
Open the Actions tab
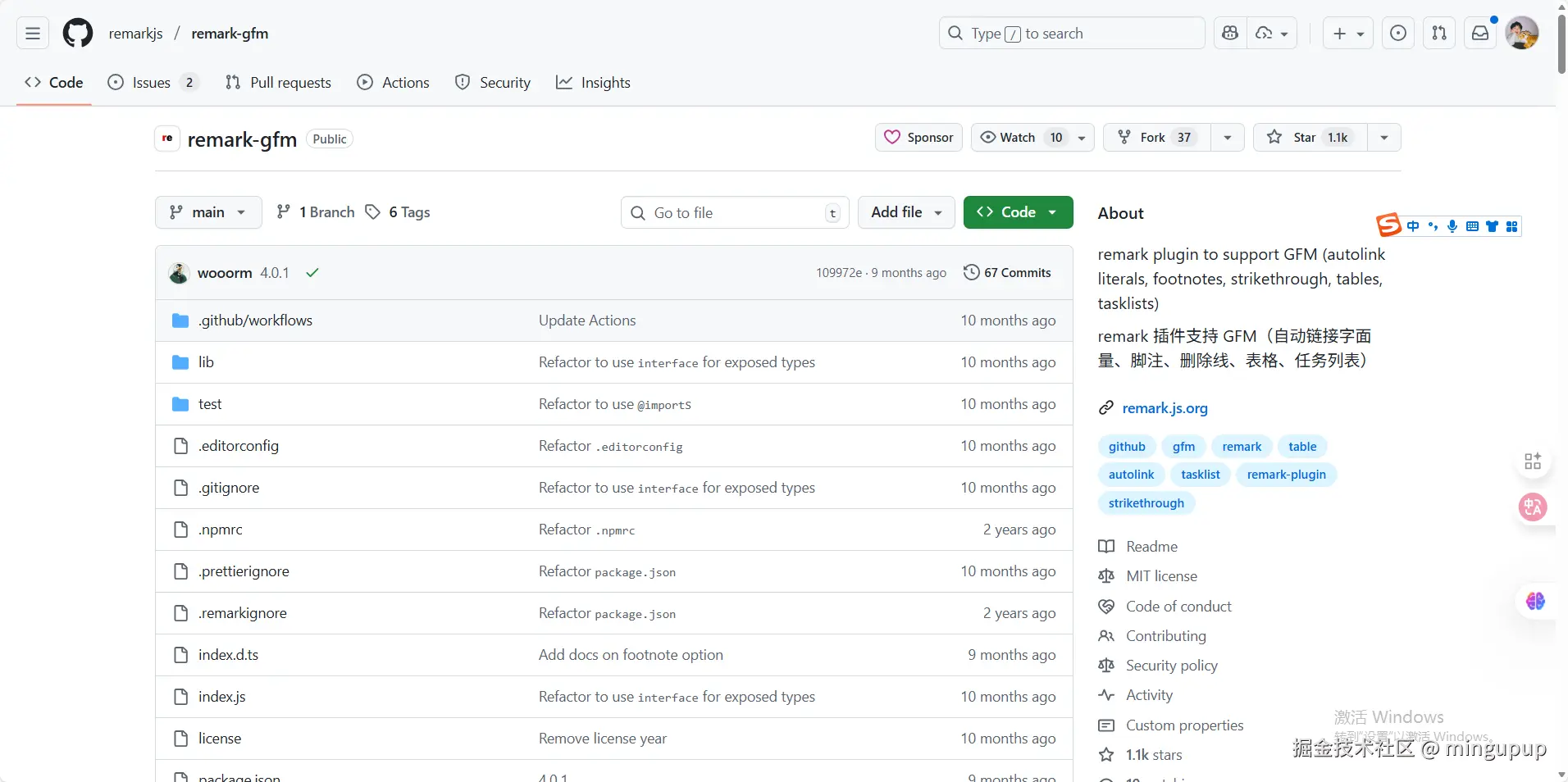pyautogui.click(x=394, y=83)
